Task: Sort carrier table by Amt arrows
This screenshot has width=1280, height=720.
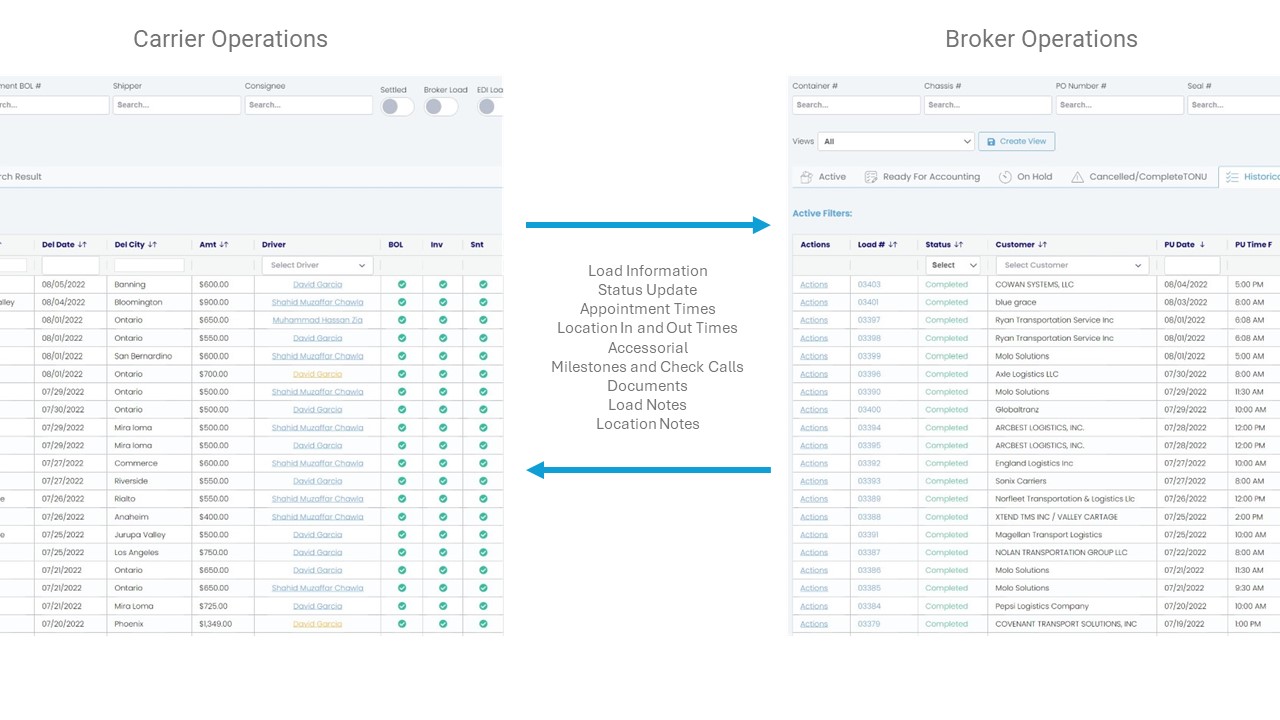Action: point(223,245)
